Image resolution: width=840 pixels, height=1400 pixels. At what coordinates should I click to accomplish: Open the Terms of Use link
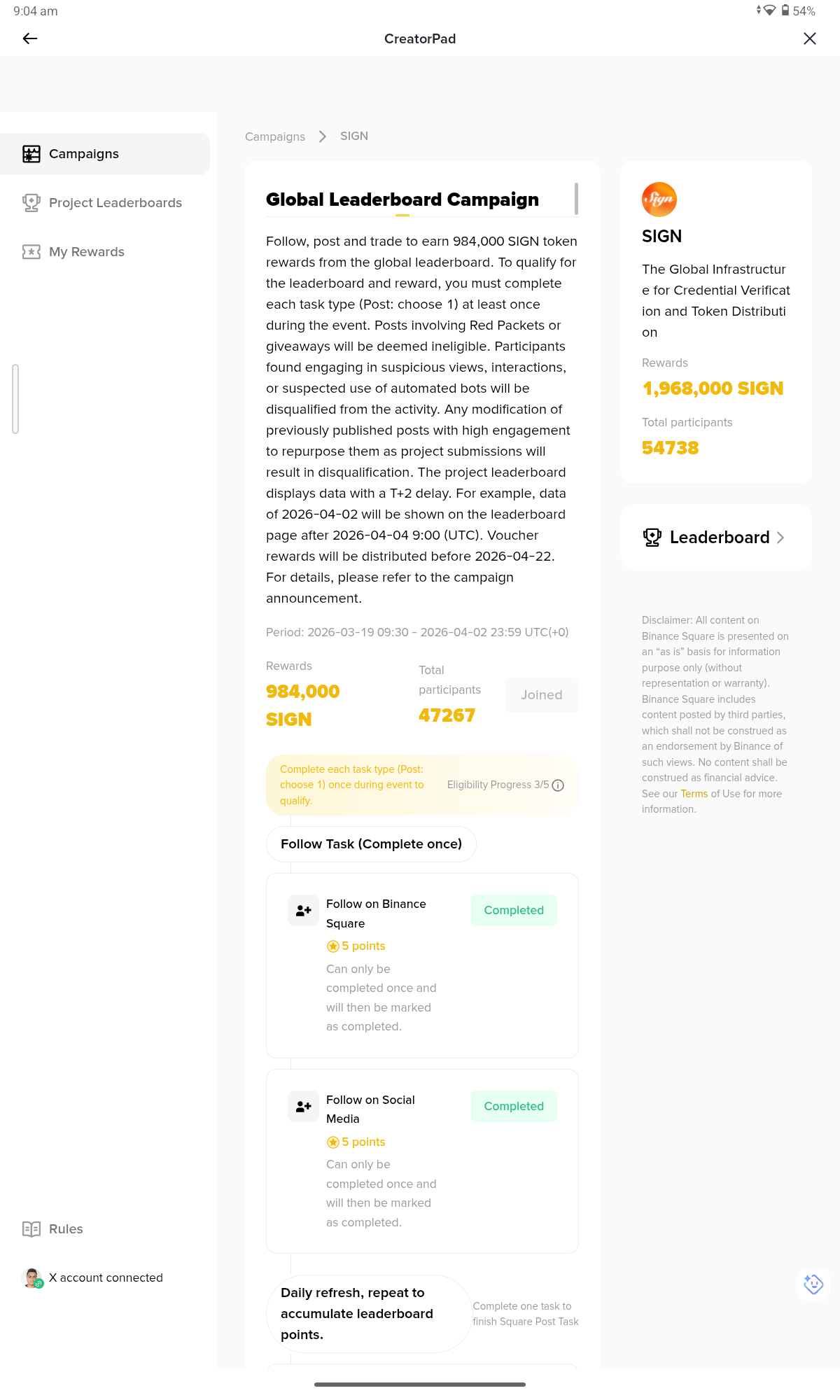point(694,794)
